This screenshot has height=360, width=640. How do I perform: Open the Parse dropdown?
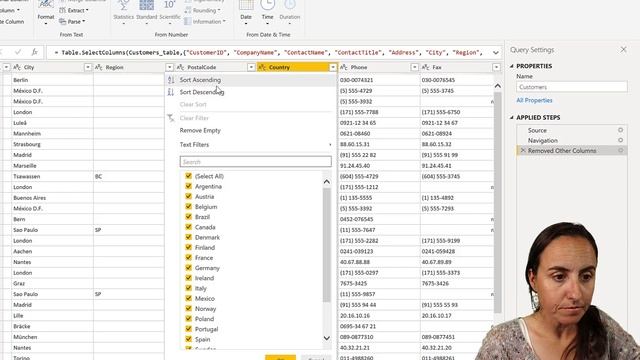72,22
